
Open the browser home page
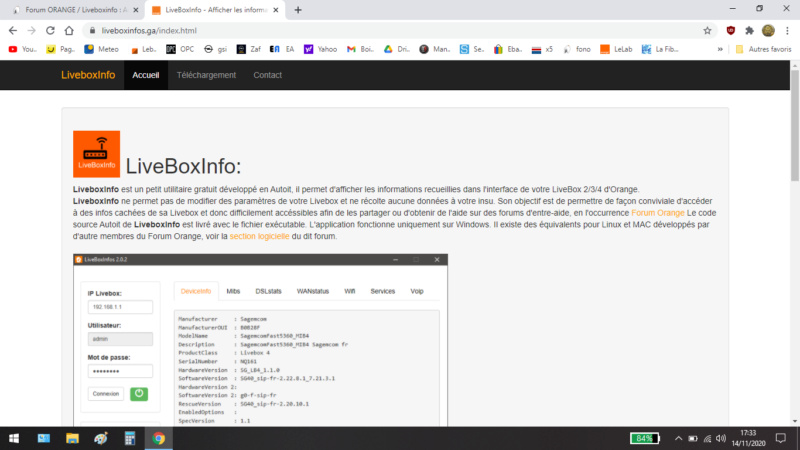point(69,31)
